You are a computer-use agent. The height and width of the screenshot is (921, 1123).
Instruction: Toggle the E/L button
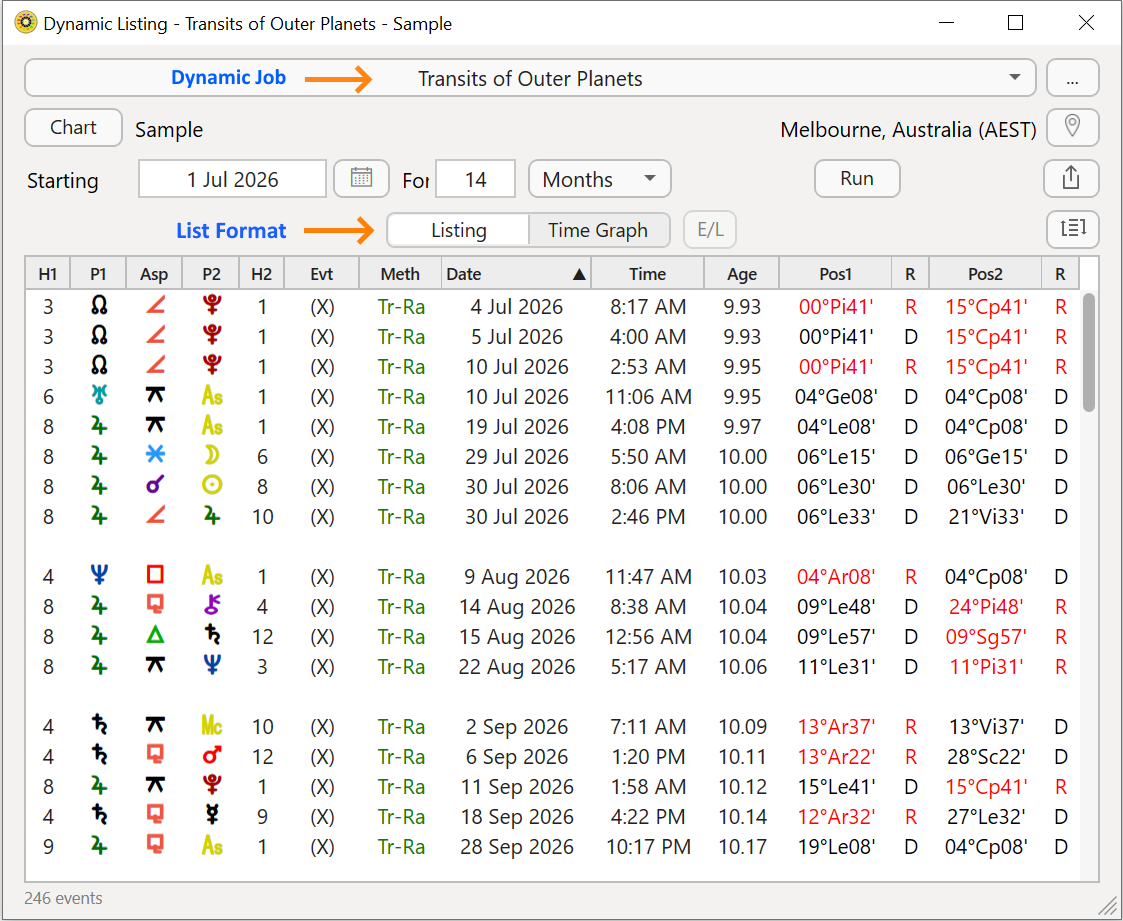pos(710,230)
